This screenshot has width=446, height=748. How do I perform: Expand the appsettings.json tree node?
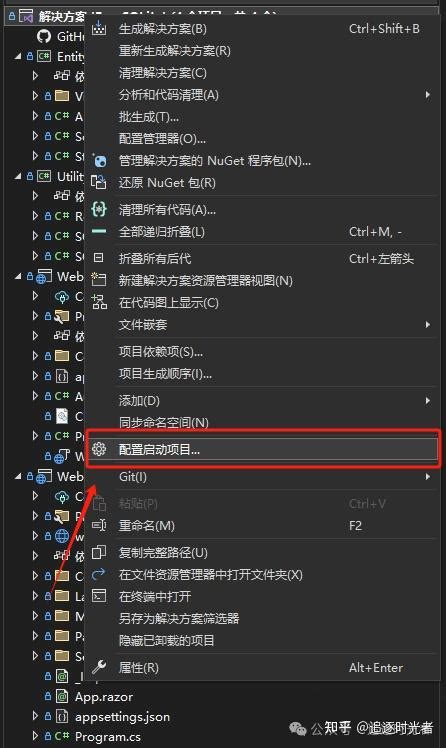pos(35,716)
